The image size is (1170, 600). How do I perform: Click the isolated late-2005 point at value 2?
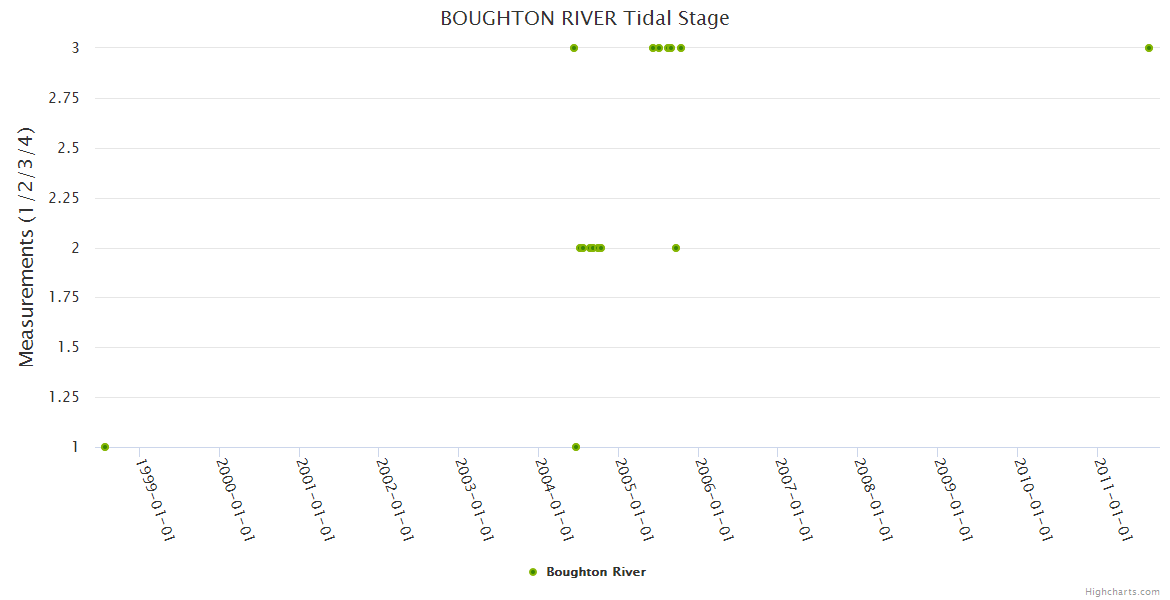pyautogui.click(x=676, y=248)
